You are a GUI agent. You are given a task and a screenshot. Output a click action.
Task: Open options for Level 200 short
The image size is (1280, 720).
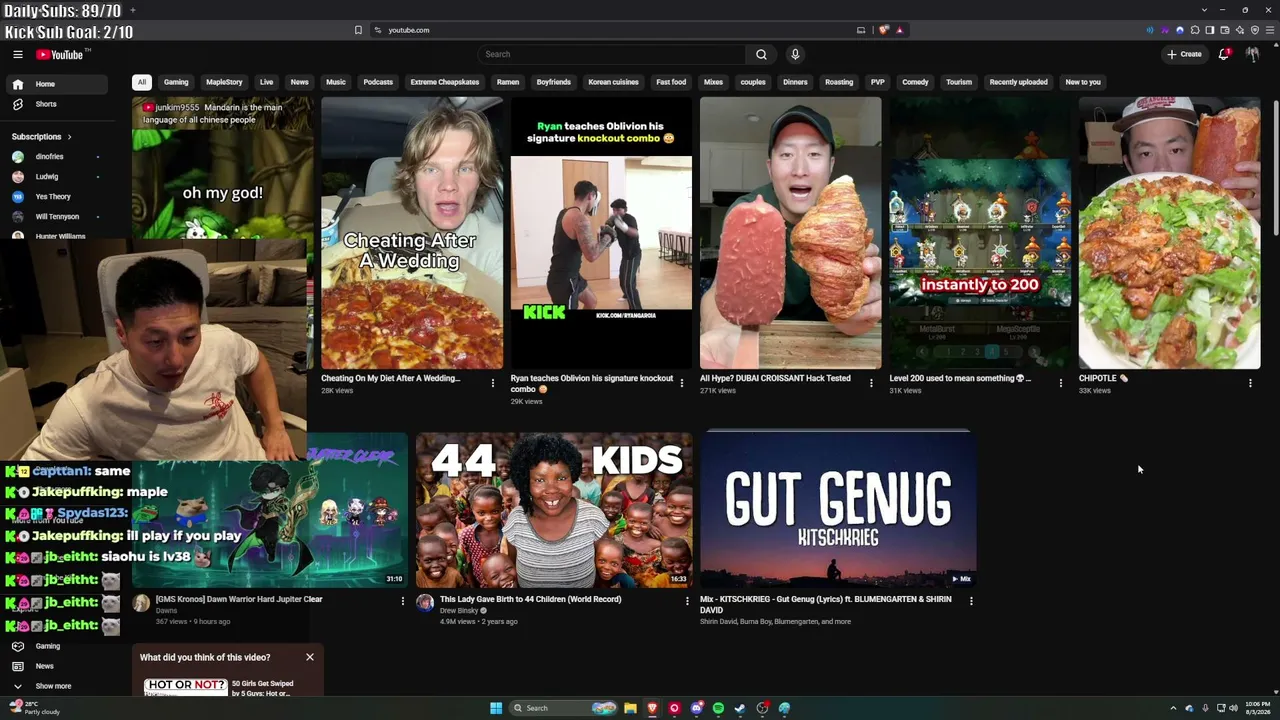(x=1061, y=383)
